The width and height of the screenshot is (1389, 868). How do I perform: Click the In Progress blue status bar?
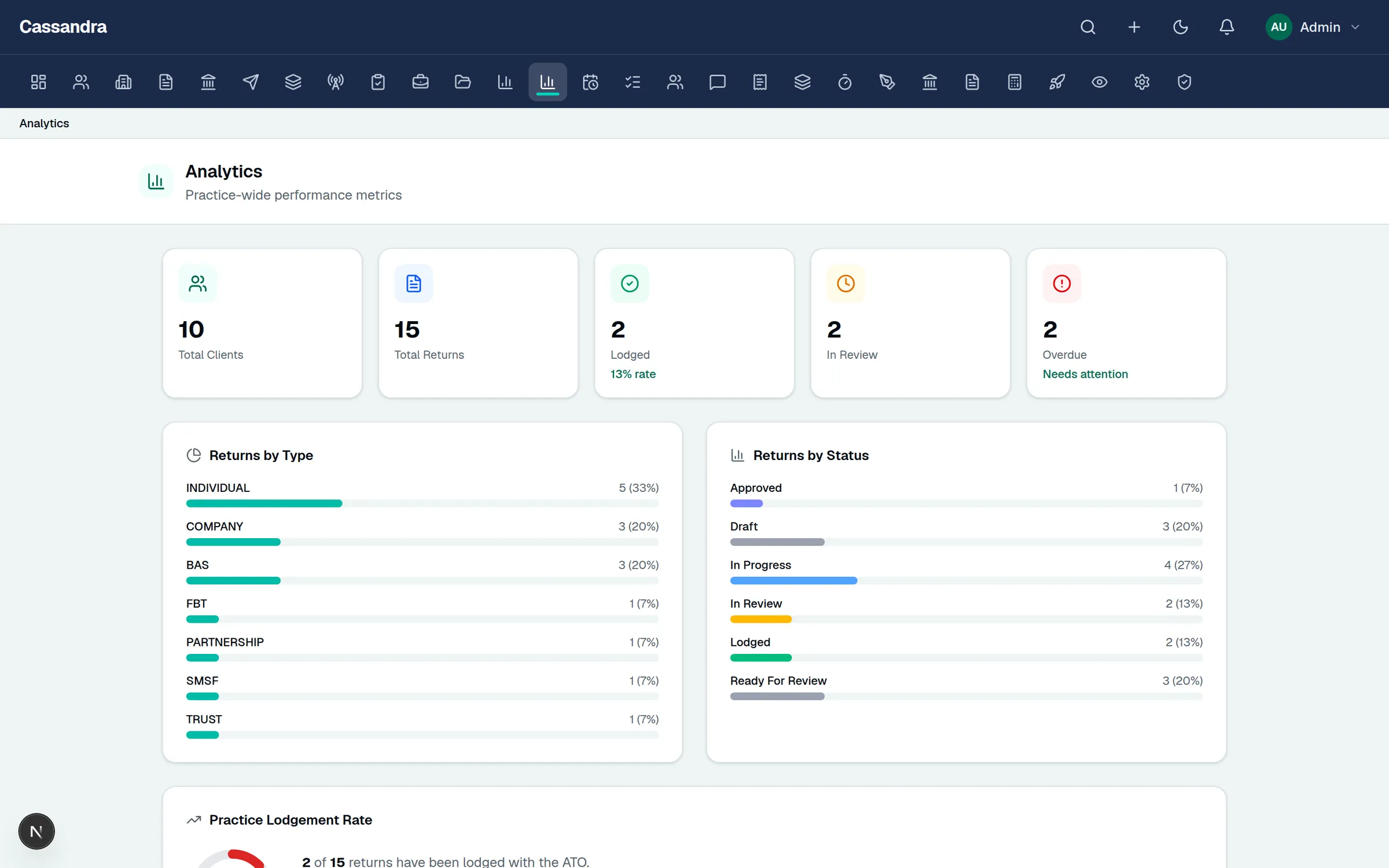793,580
